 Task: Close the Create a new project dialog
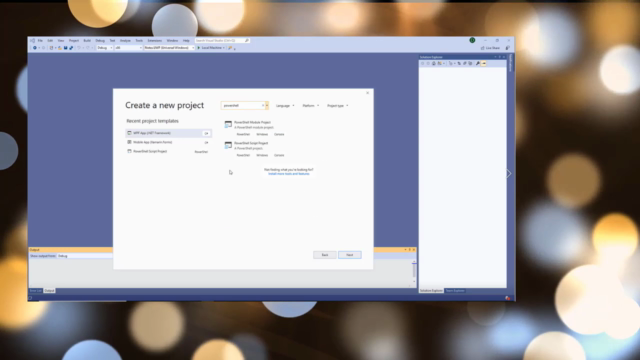click(x=367, y=93)
